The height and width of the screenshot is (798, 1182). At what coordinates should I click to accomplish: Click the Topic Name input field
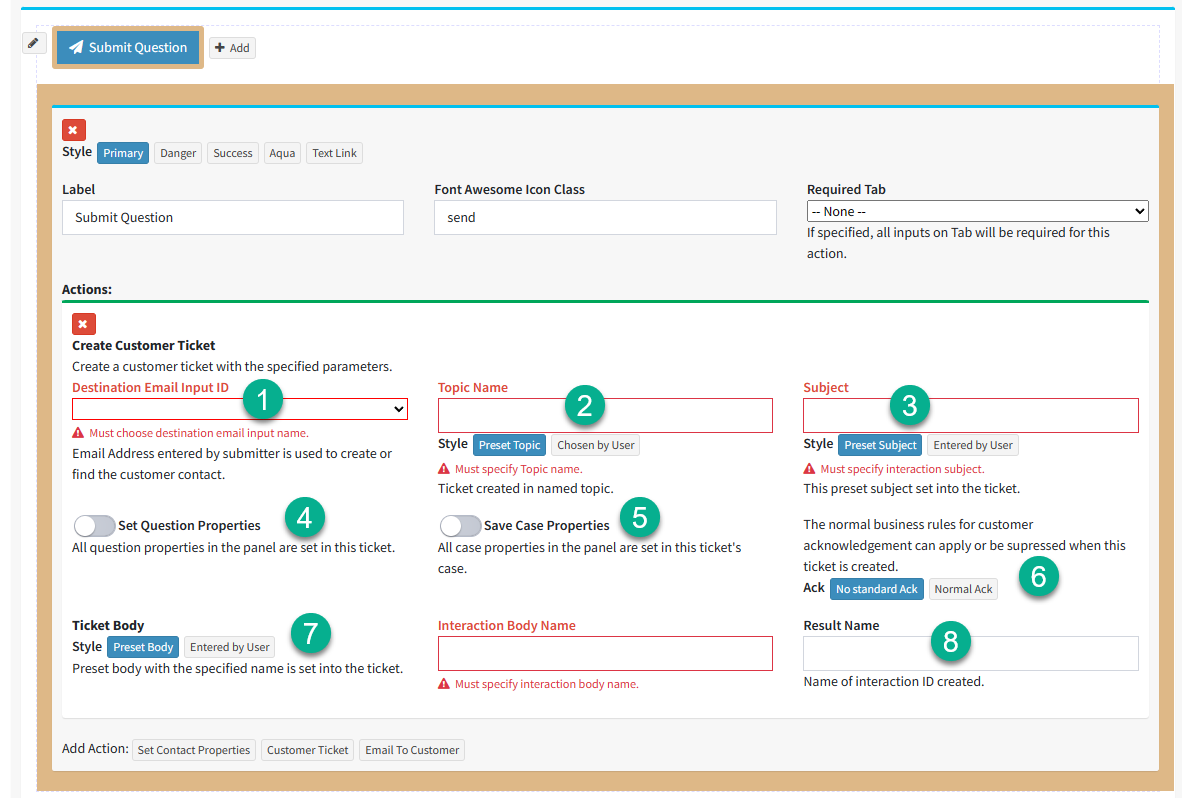pos(605,415)
